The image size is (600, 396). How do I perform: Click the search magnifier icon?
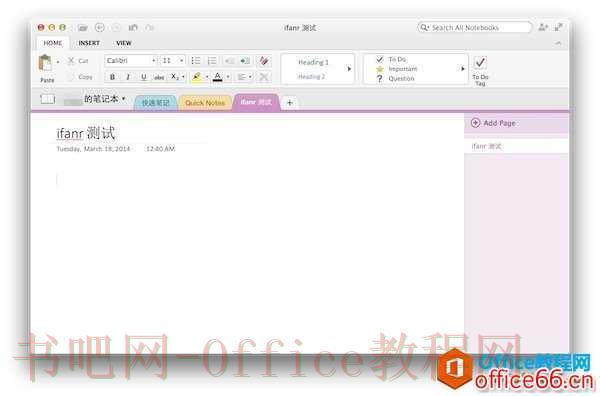(423, 28)
